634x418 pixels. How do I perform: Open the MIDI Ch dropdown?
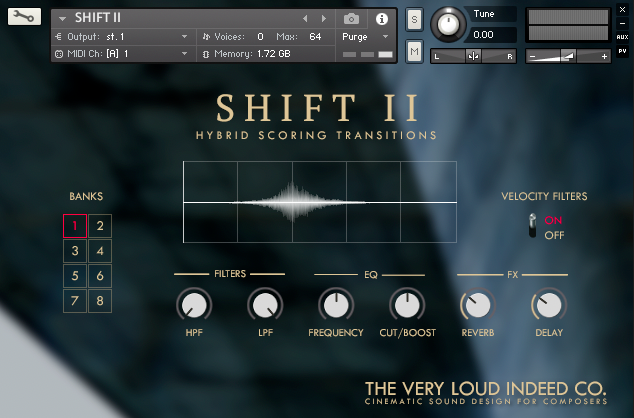(x=184, y=53)
